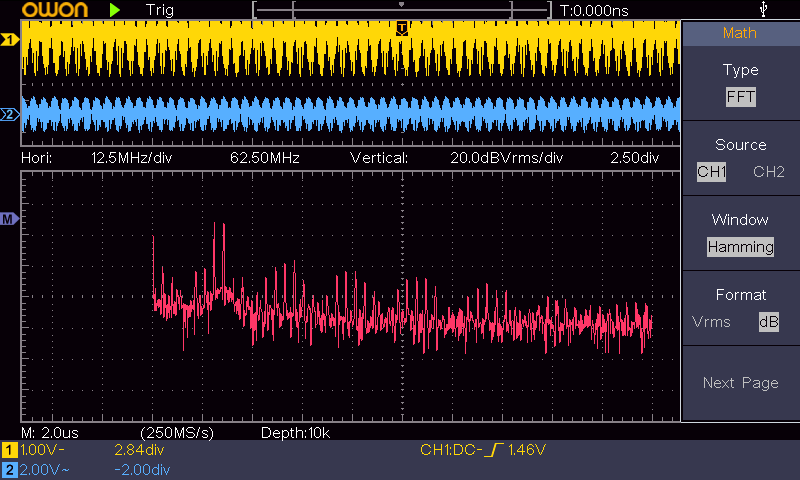Viewport: 800px width, 480px height.
Task: Set the Format to Vrms
Action: point(711,322)
